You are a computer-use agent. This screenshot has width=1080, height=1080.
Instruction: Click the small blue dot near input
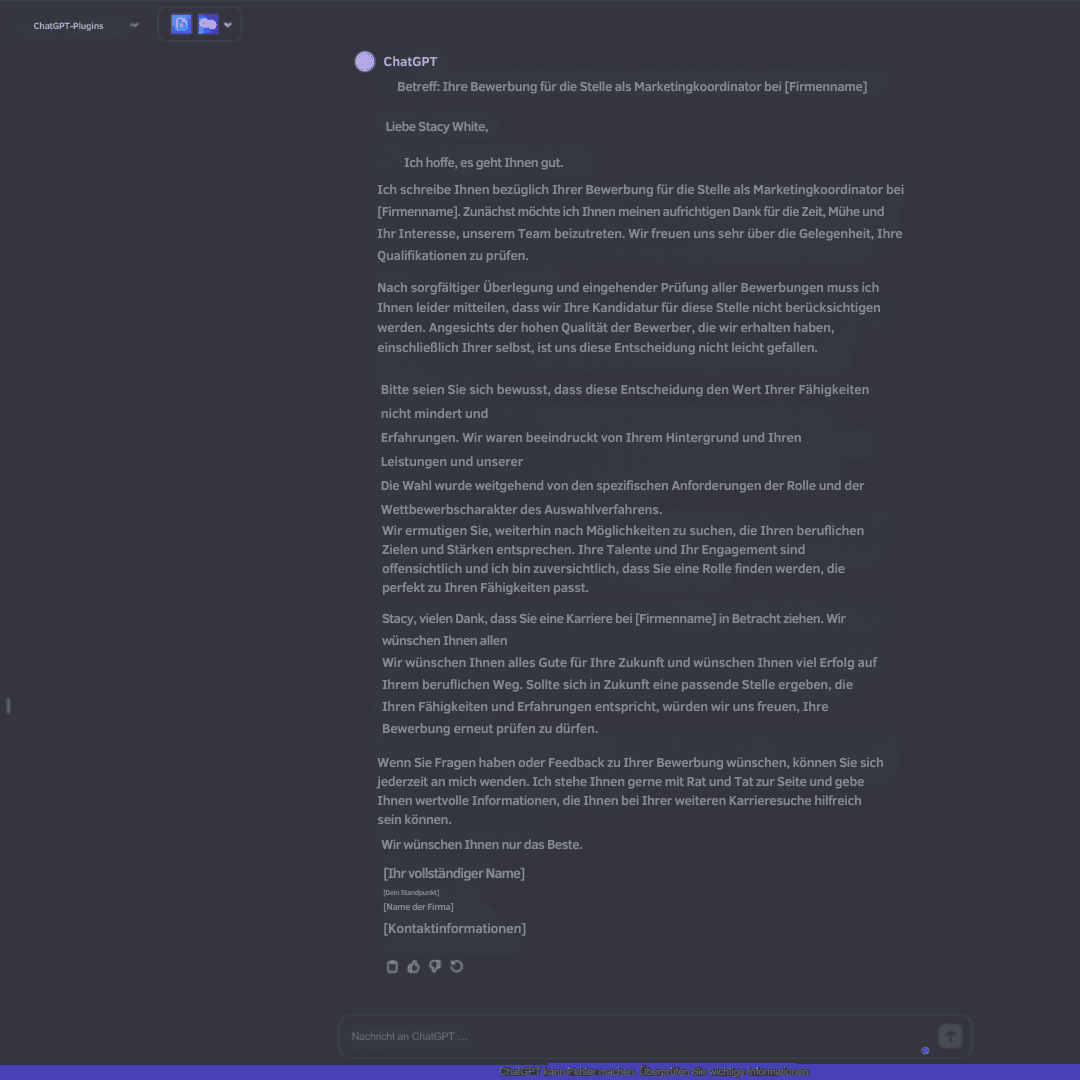click(x=925, y=1050)
